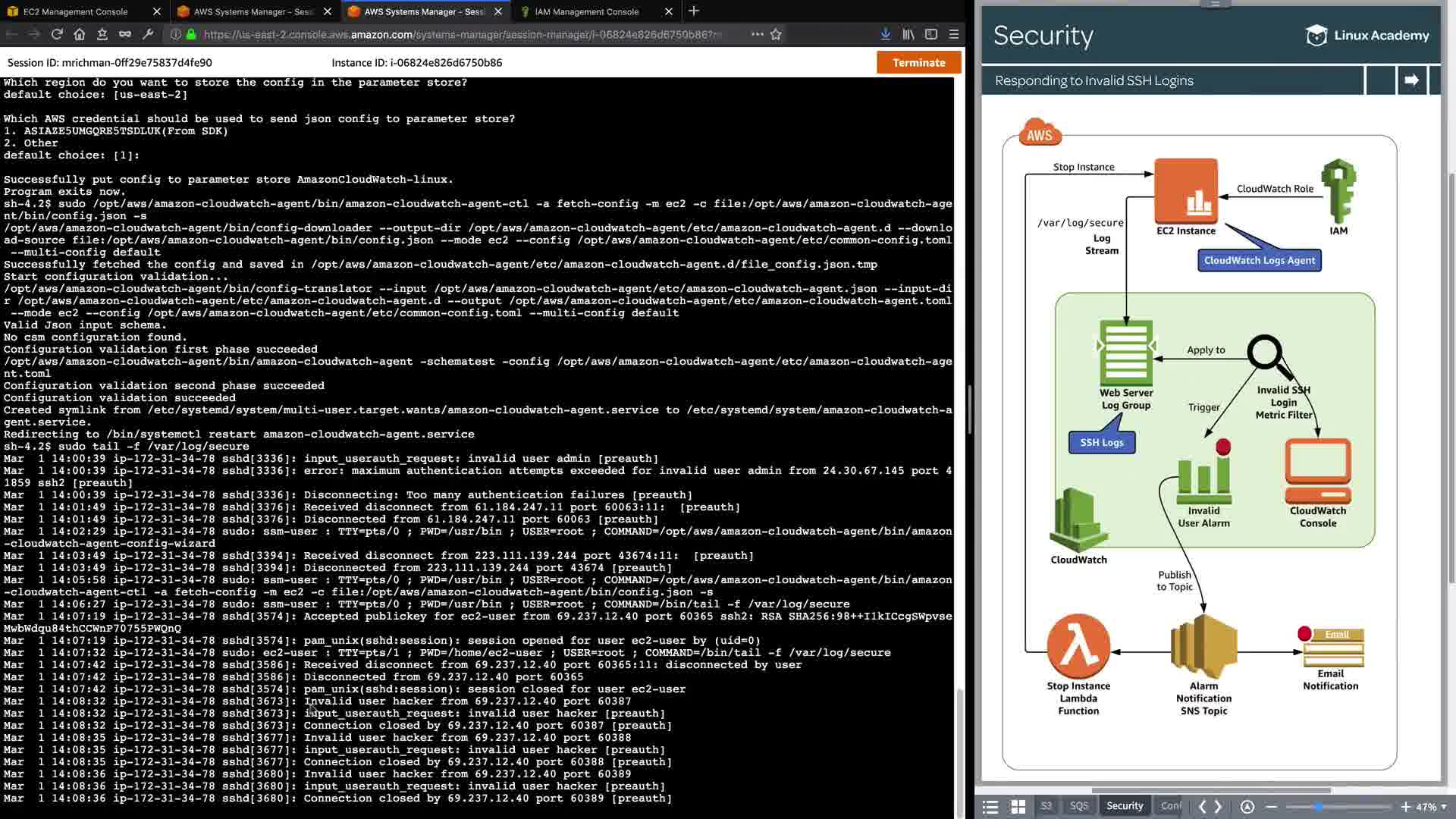Zoom in with plus icon
Image resolution: width=1456 pixels, height=819 pixels.
(x=1405, y=807)
